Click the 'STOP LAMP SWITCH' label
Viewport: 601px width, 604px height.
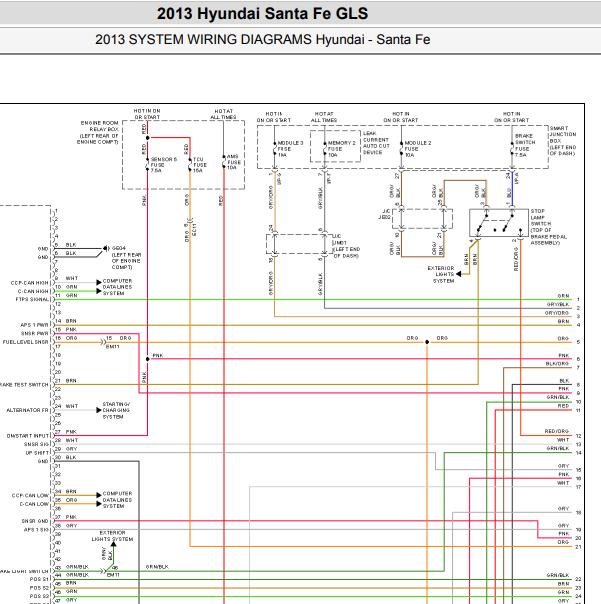(541, 217)
